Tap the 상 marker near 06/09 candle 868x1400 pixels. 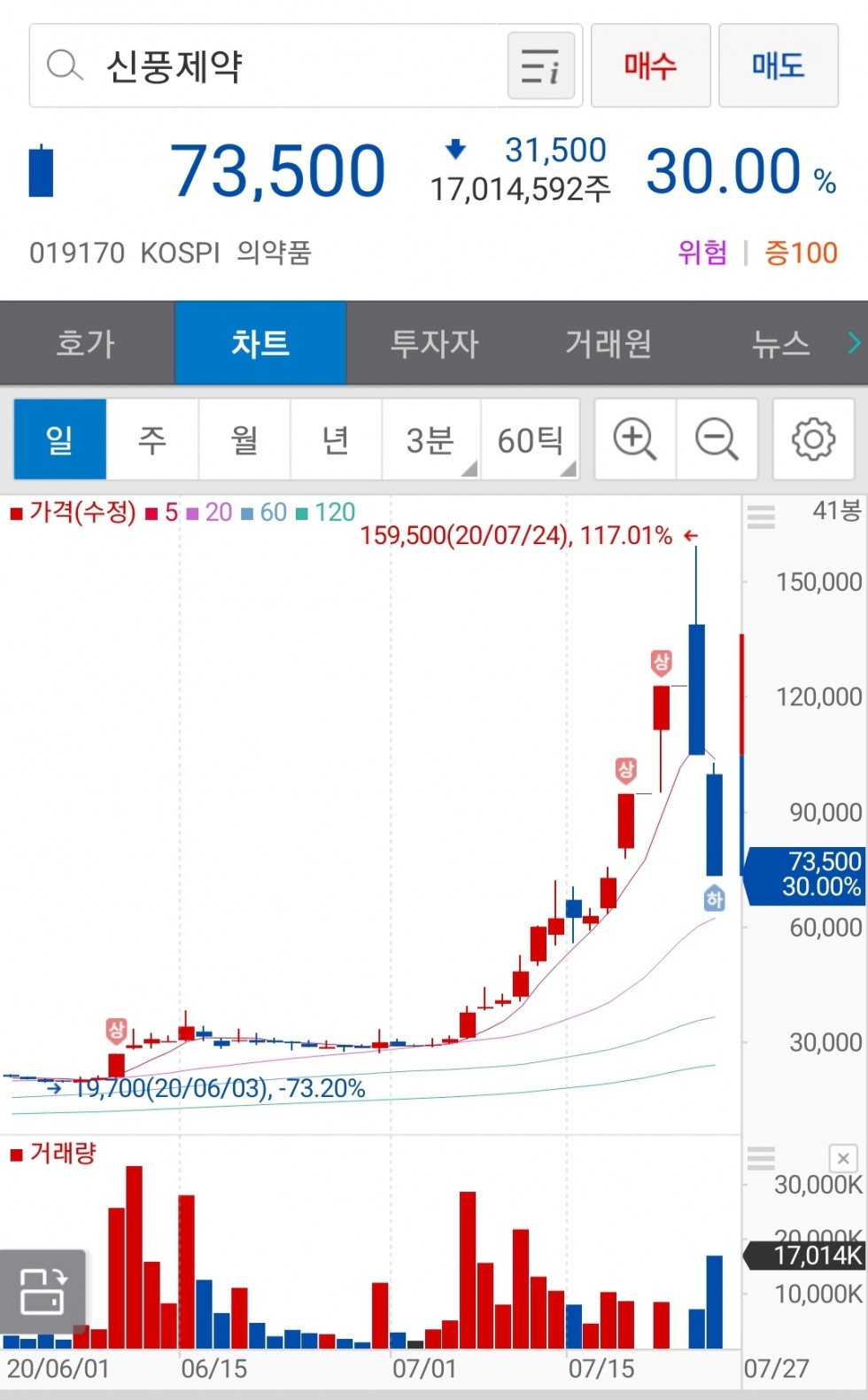pyautogui.click(x=116, y=1031)
